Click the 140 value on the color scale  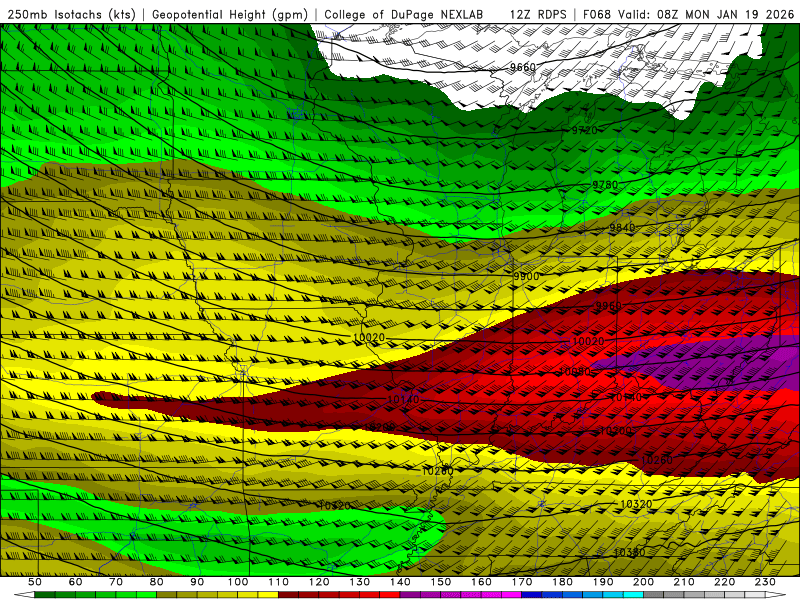pos(400,582)
